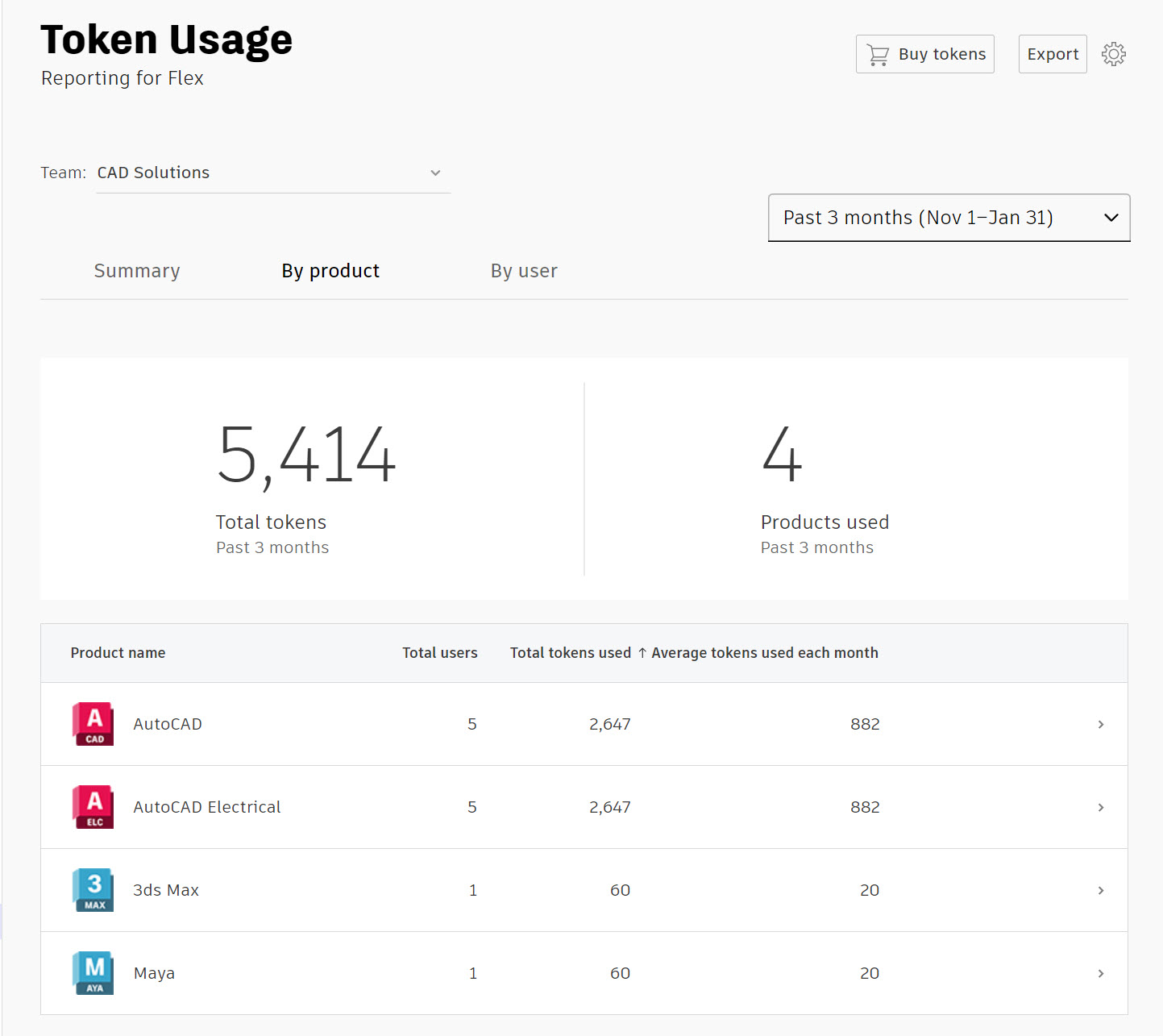Open the settings gear icon
This screenshot has height=1036, width=1163.
(x=1113, y=54)
